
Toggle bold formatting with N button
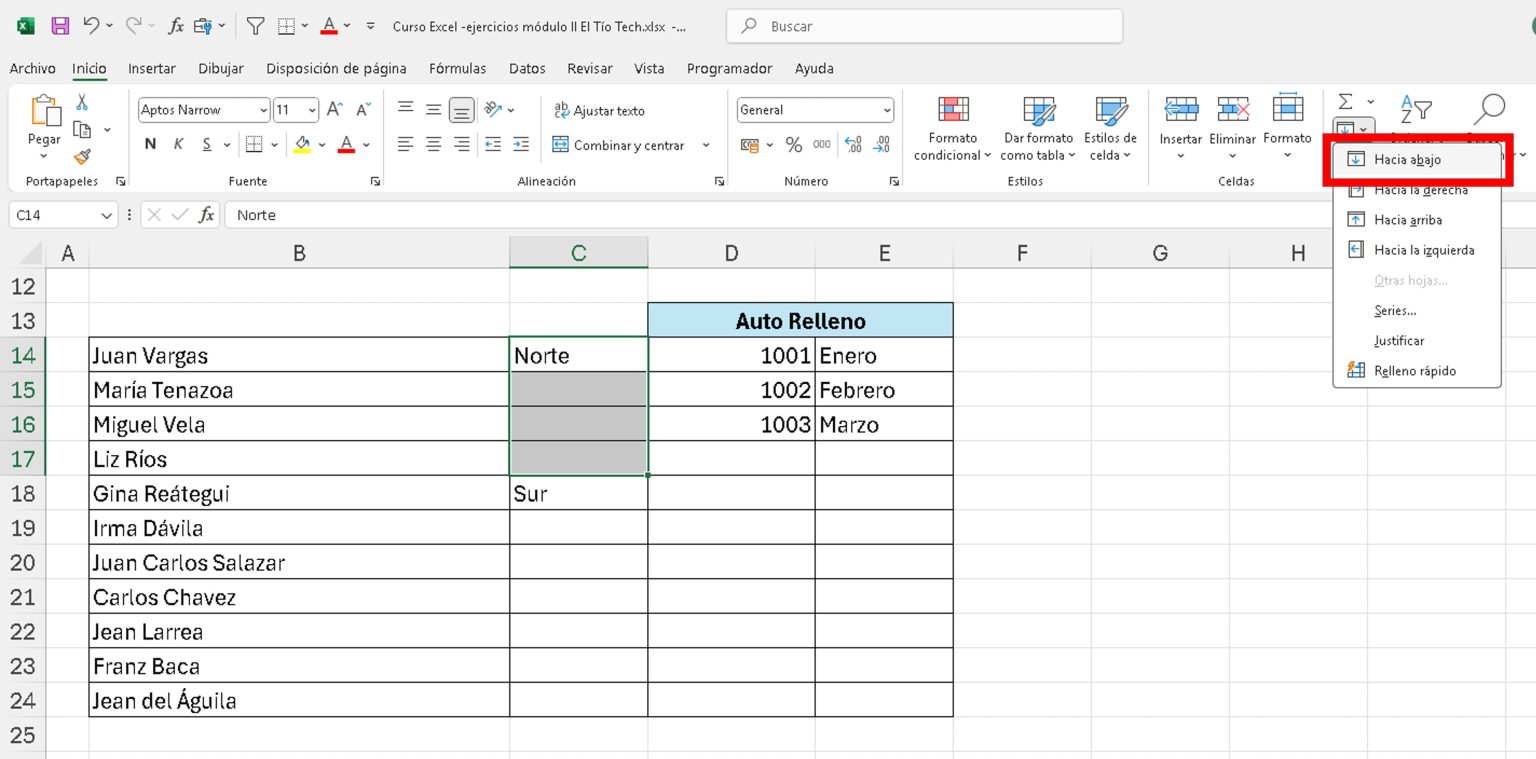(149, 144)
